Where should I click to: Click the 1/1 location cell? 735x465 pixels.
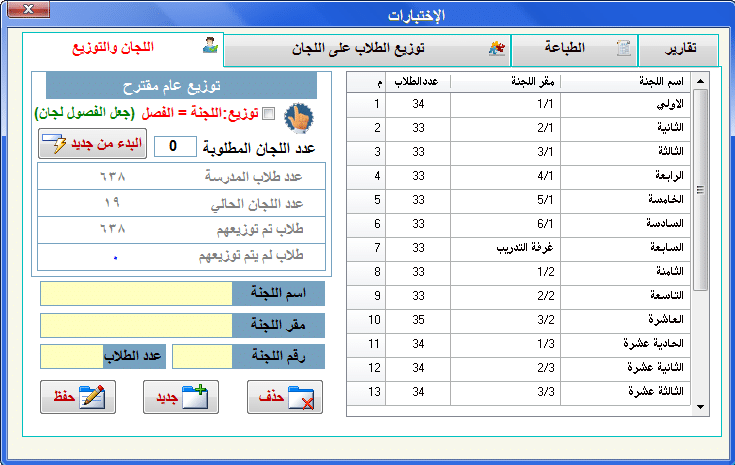505,104
